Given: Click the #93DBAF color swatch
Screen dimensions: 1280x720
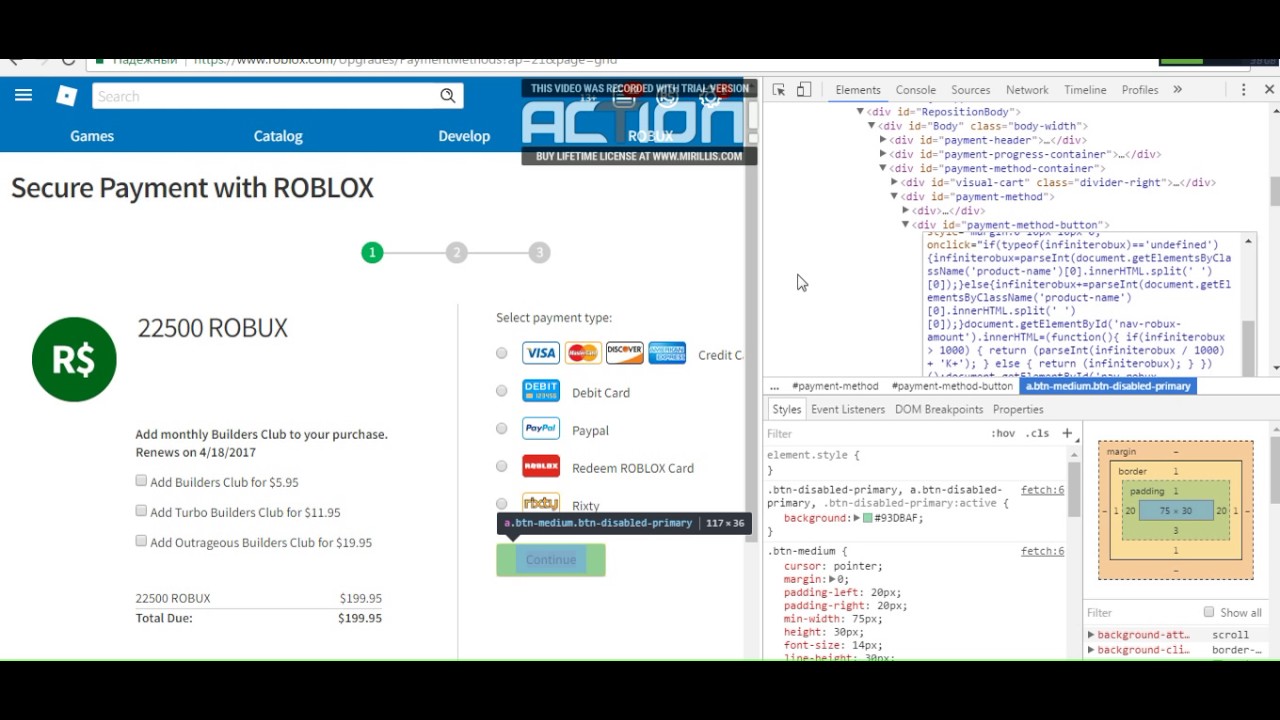Looking at the screenshot, I should click(x=868, y=519).
